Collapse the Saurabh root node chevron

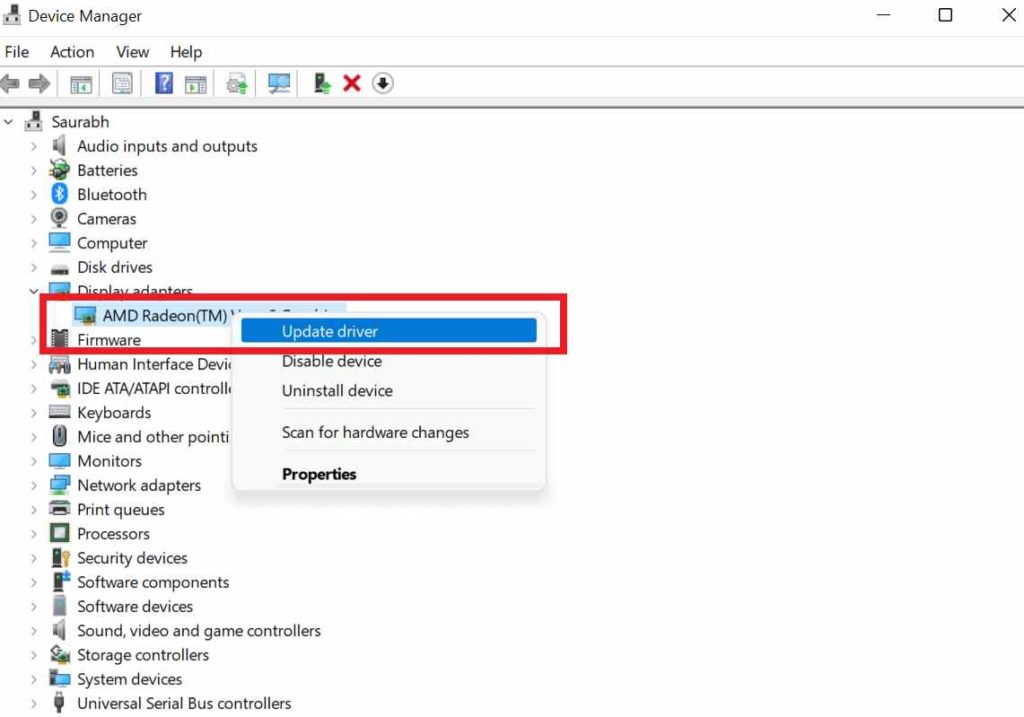[x=8, y=121]
